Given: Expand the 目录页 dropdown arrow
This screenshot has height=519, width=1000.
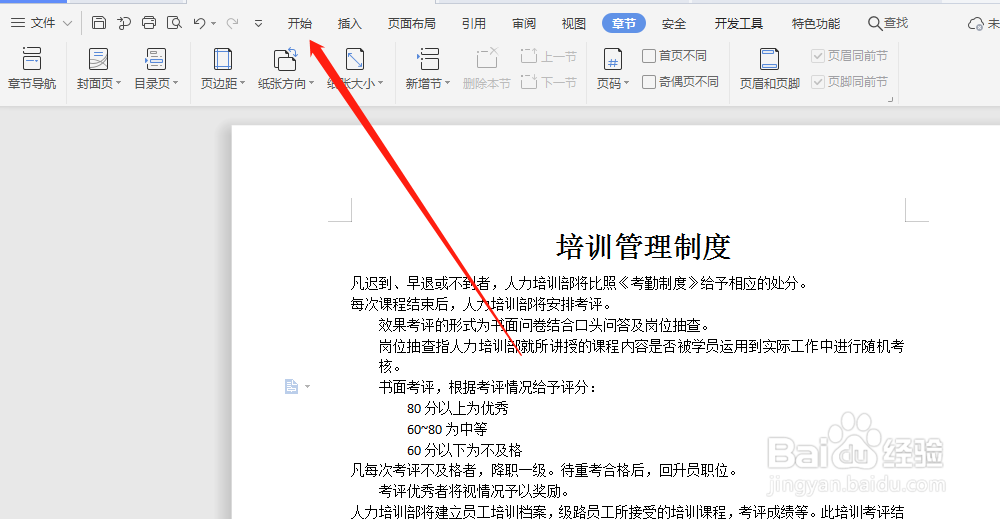Looking at the screenshot, I should pyautogui.click(x=176, y=83).
